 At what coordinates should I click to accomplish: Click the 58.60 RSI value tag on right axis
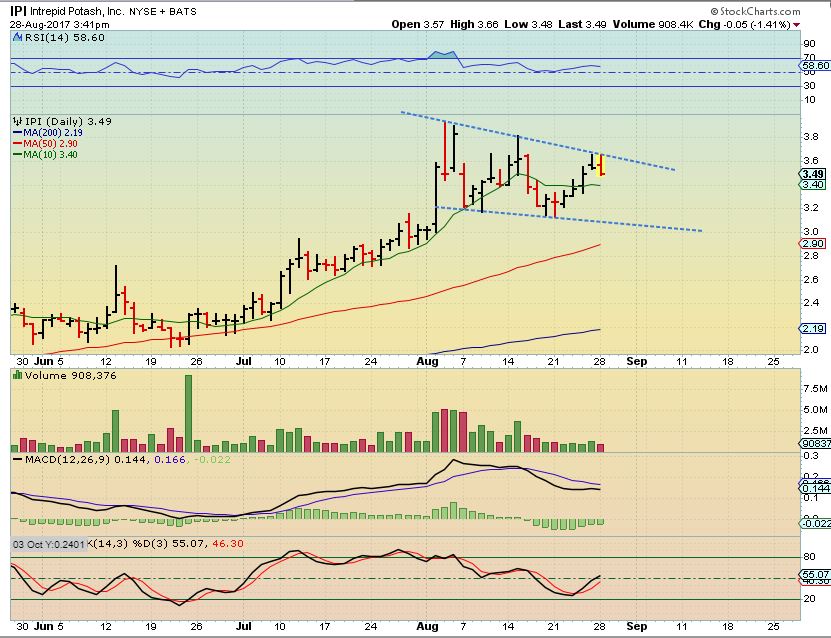click(x=815, y=66)
